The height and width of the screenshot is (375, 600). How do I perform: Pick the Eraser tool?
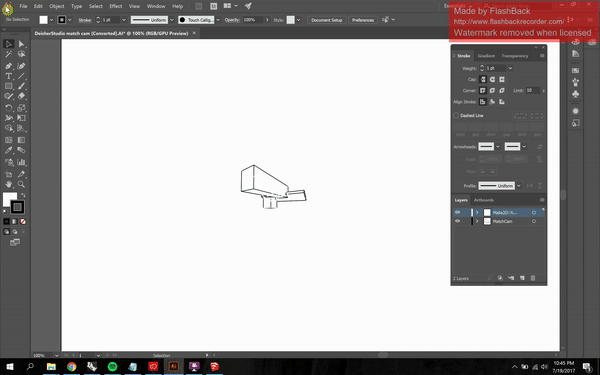tap(21, 96)
